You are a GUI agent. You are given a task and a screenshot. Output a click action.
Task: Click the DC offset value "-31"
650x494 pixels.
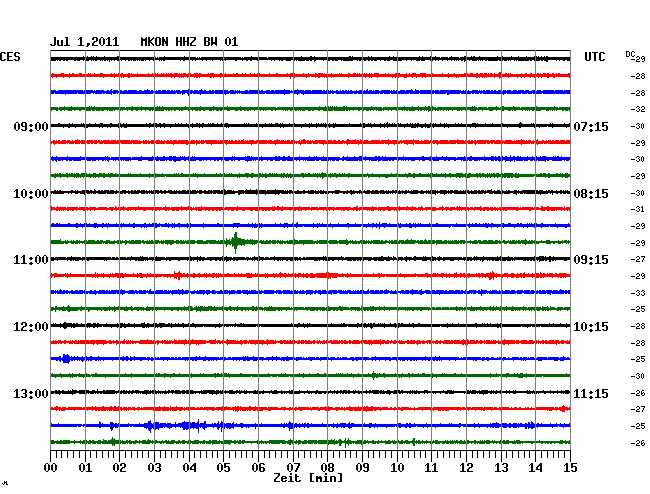point(638,209)
